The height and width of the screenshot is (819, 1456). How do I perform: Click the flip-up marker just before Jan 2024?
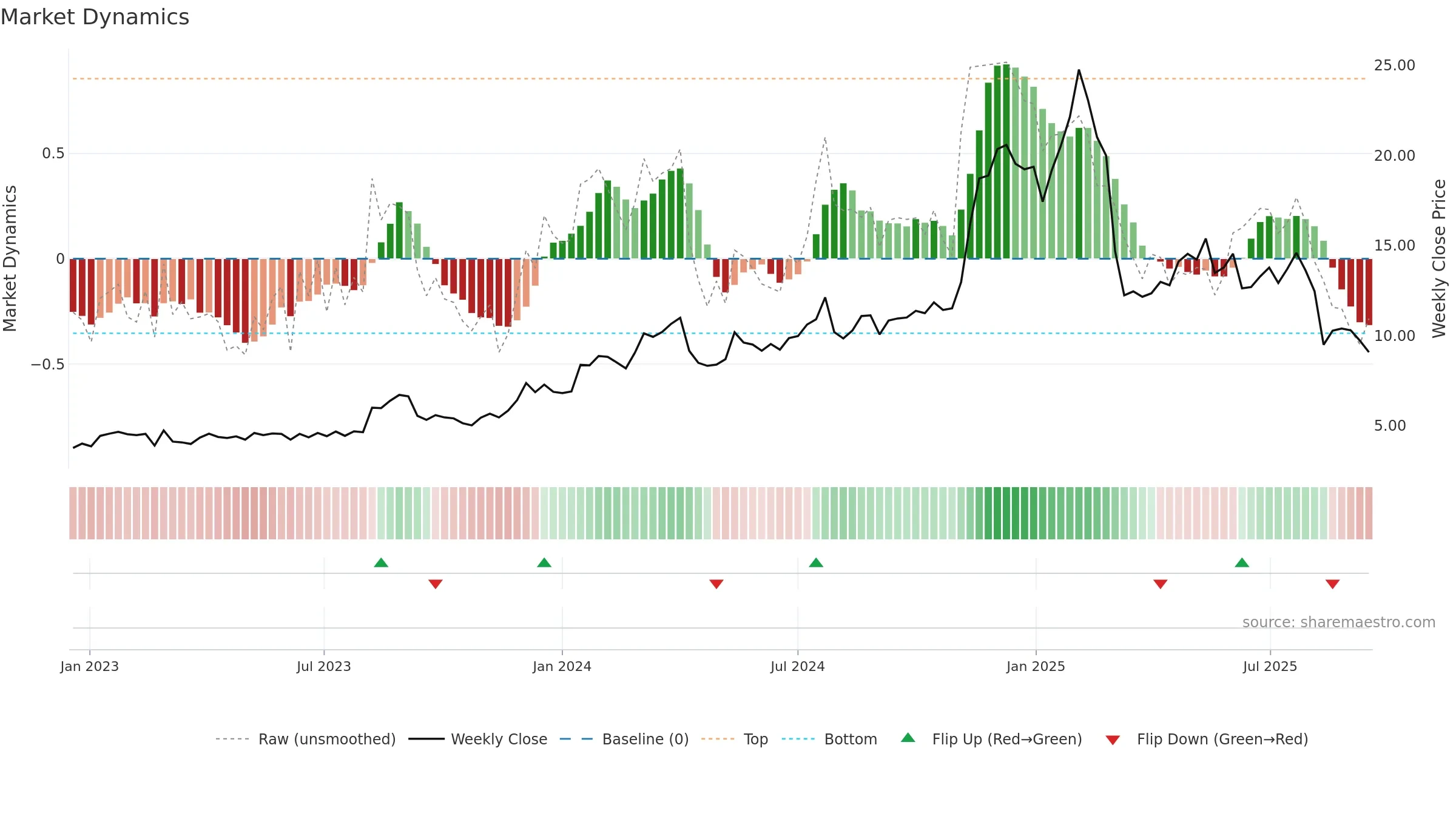tap(544, 562)
